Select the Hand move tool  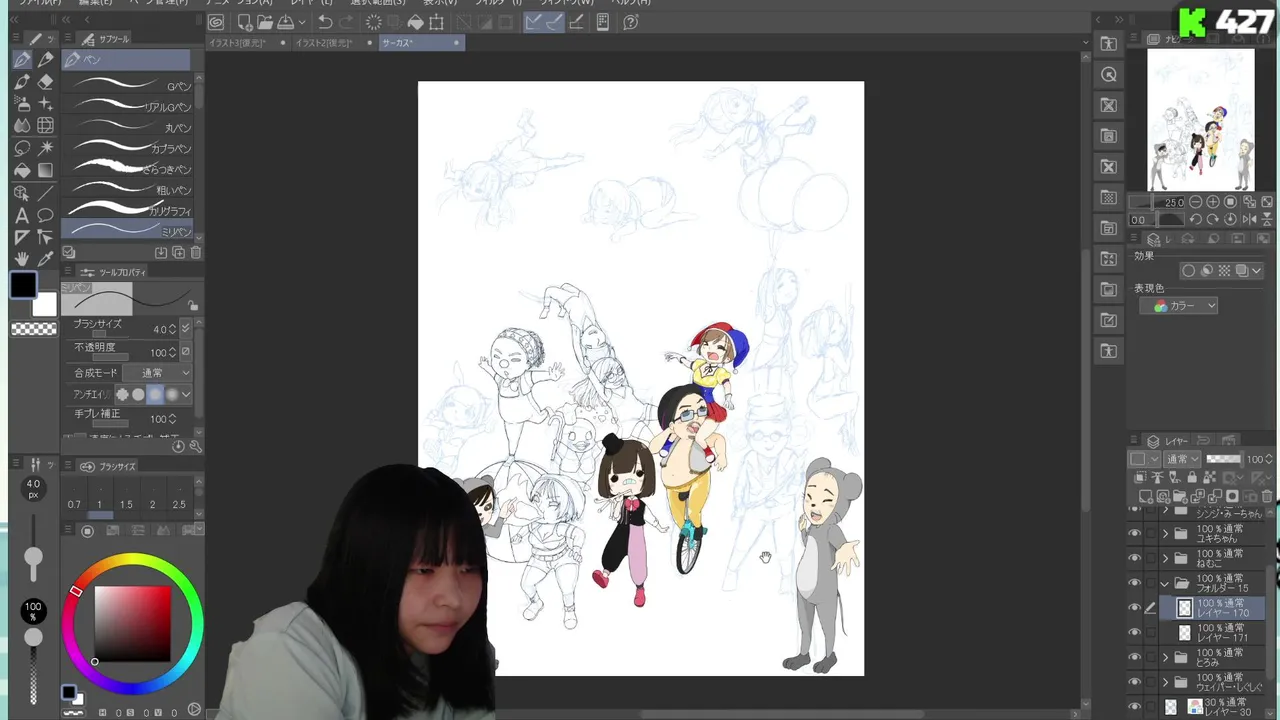pos(22,259)
